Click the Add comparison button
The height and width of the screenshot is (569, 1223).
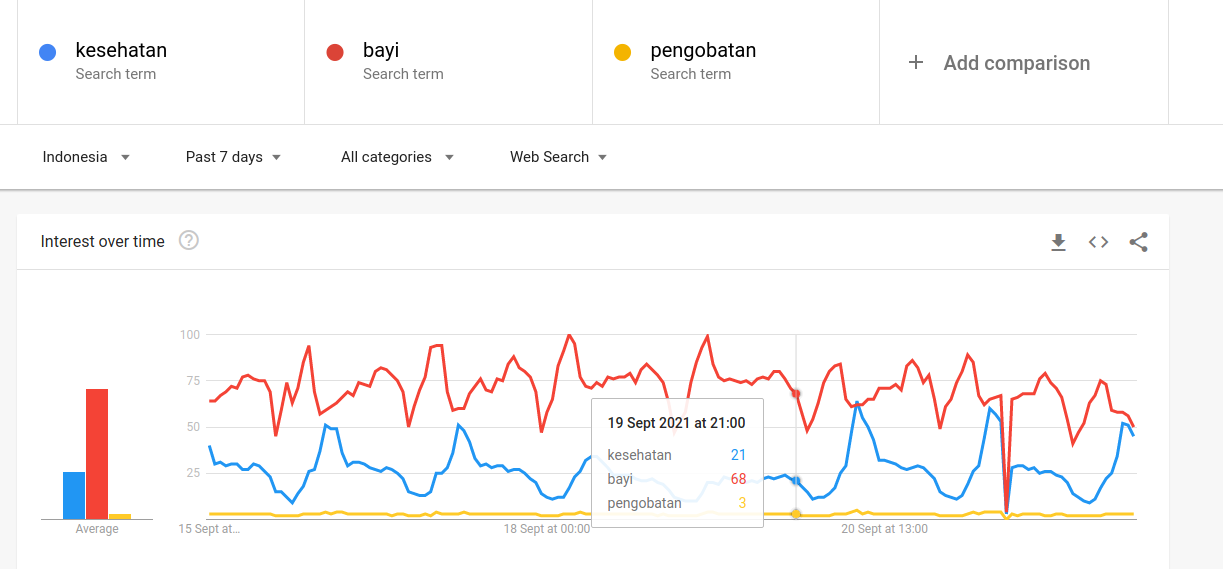point(1016,63)
